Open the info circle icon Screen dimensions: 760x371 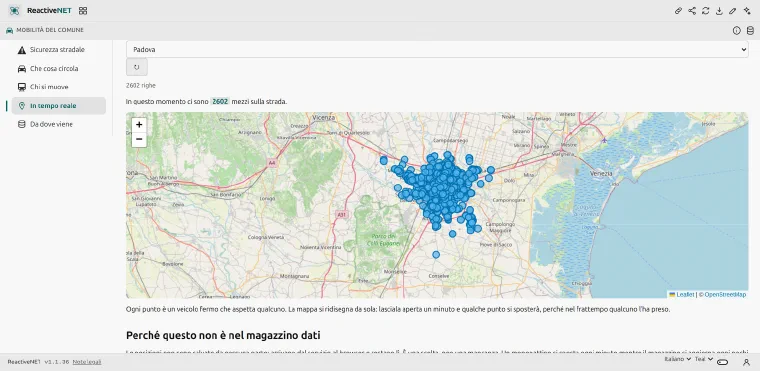click(x=737, y=31)
